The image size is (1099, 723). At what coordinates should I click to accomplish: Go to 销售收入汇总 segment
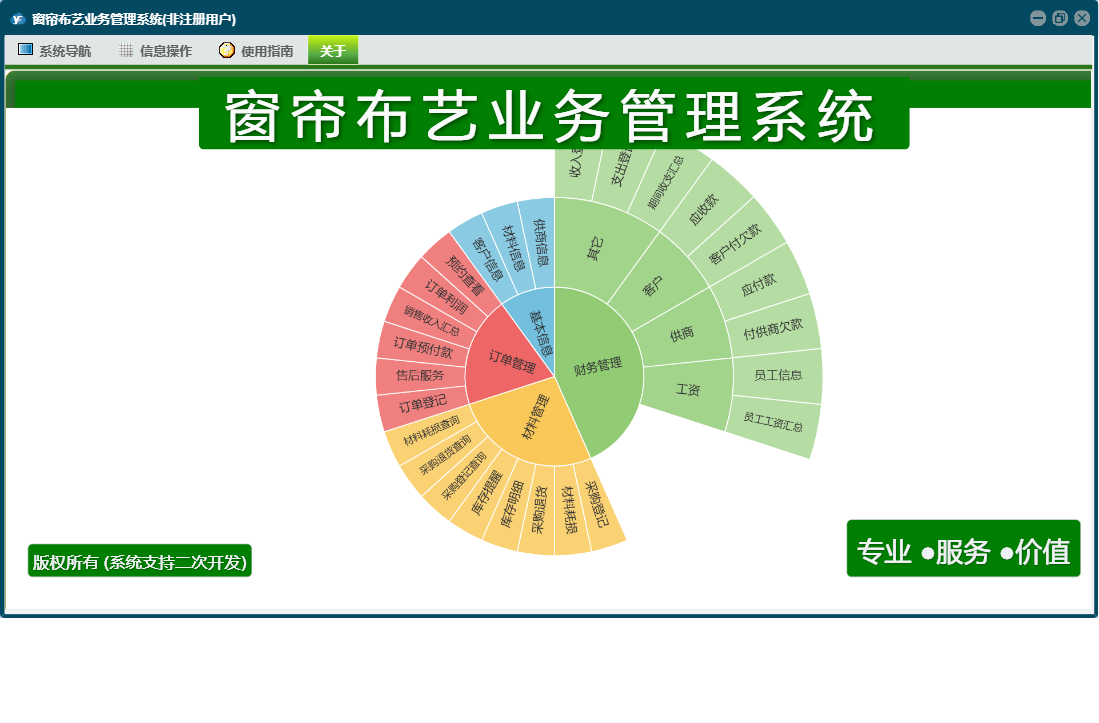(x=431, y=321)
